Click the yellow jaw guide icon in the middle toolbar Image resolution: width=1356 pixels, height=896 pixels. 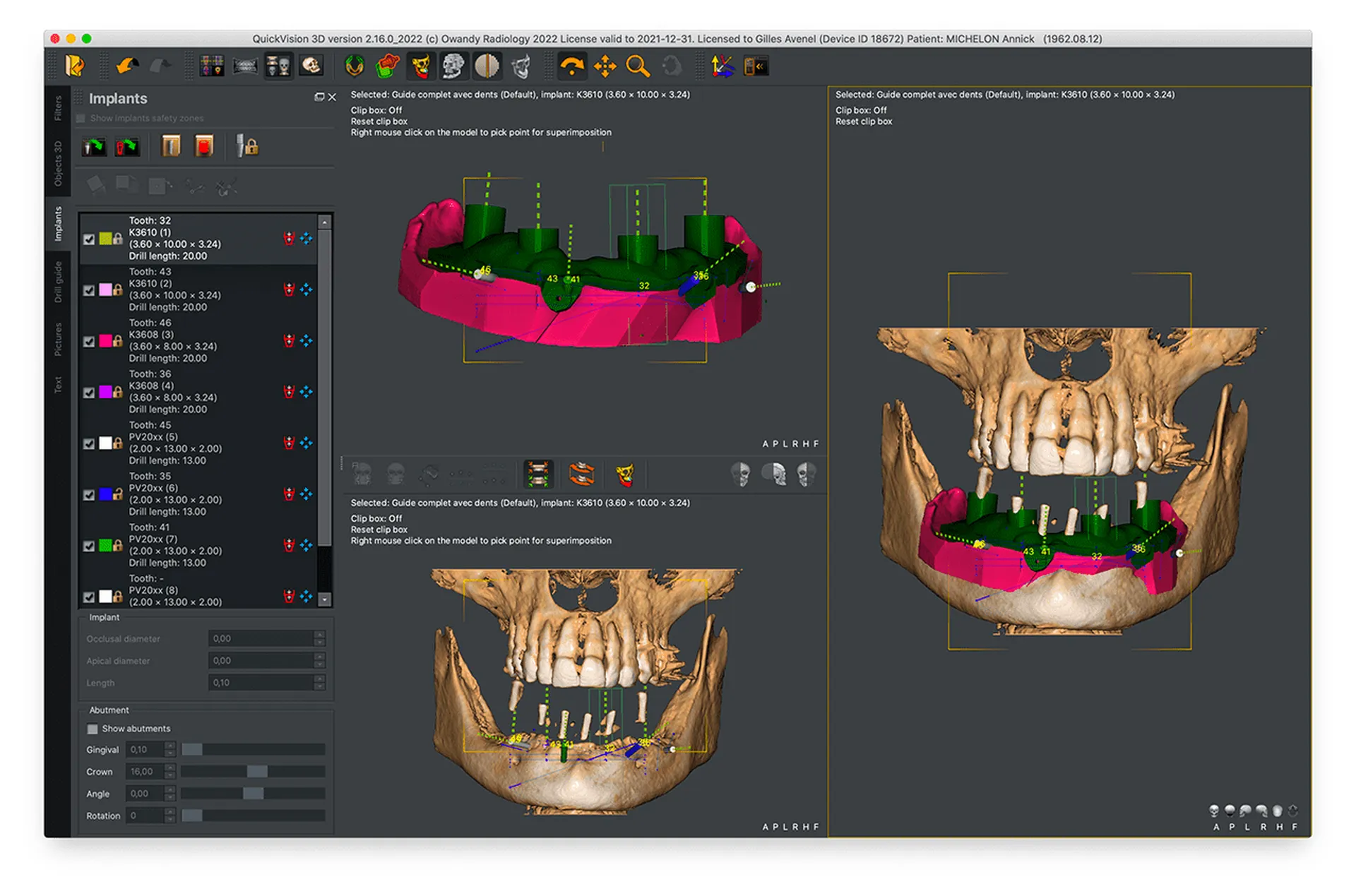click(x=626, y=474)
